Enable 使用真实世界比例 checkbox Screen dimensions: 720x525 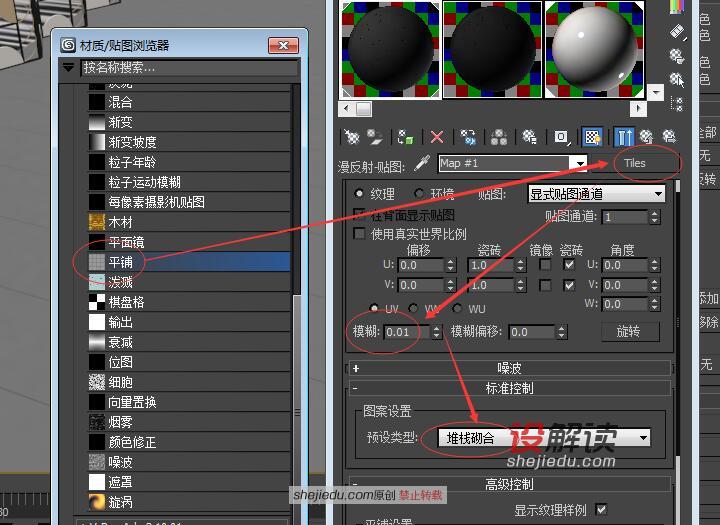click(359, 233)
